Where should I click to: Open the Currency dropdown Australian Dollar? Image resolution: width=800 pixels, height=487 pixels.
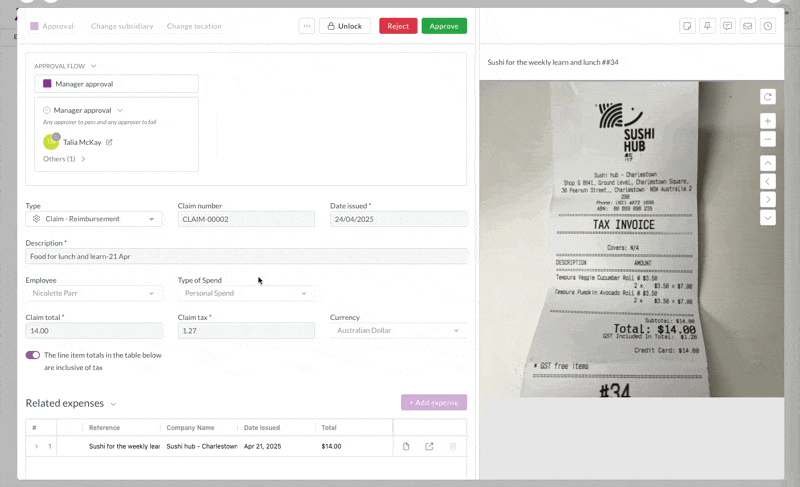pos(398,330)
